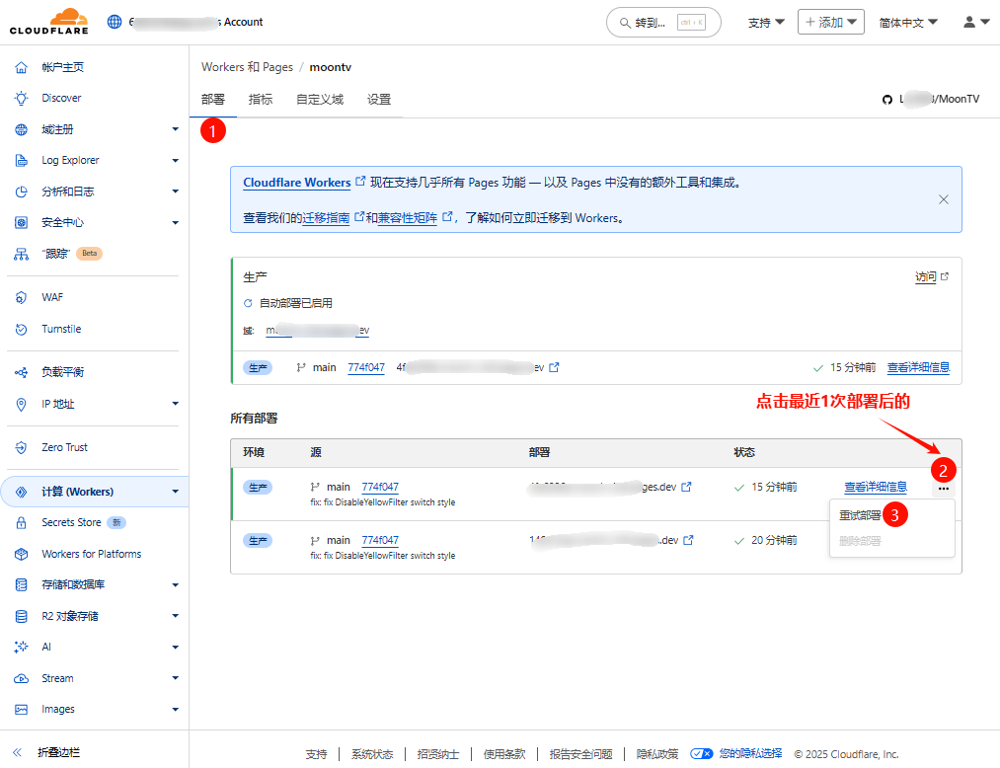Click the Secrets Store lock icon
Image resolution: width=1000 pixels, height=768 pixels.
(x=21, y=522)
